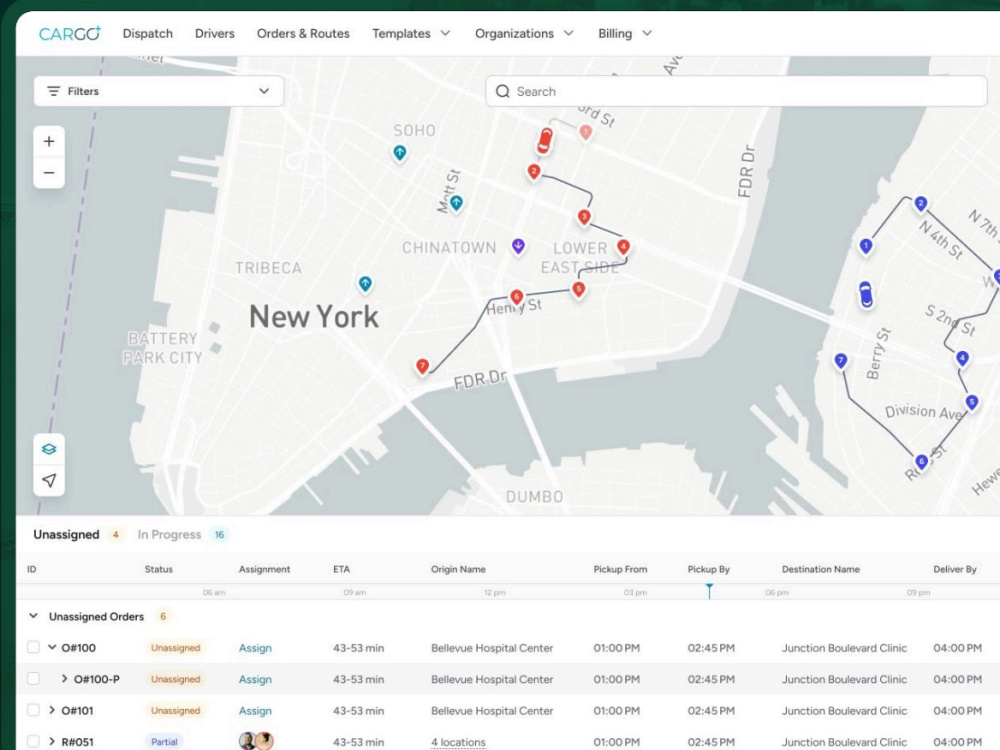
Task: Open the Filters dropdown
Action: [158, 91]
